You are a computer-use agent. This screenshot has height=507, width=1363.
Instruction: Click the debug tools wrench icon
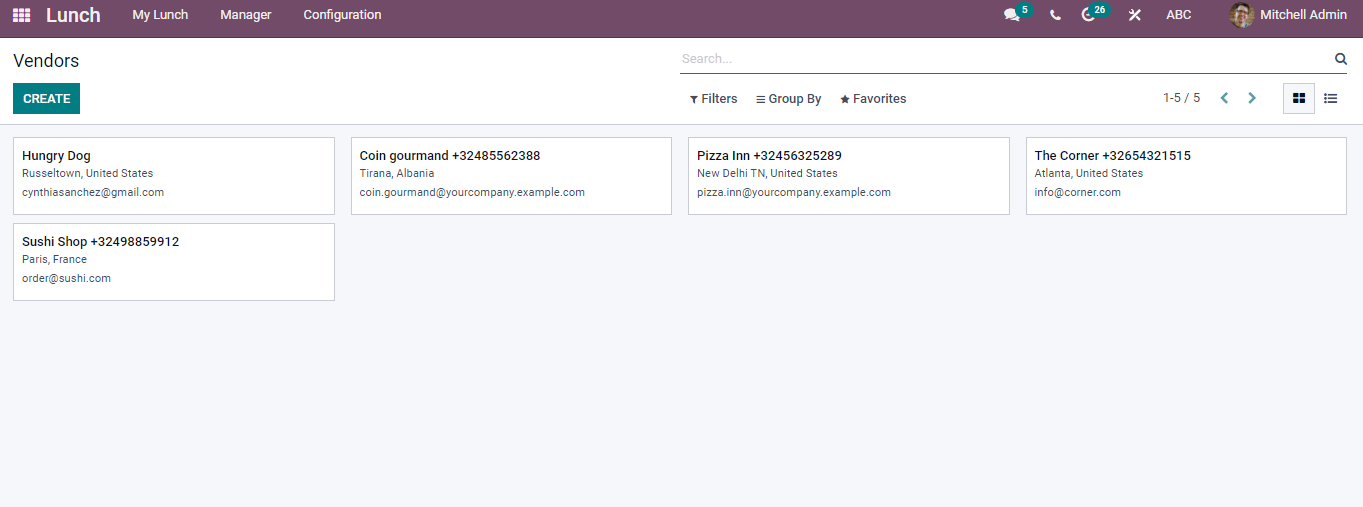(1135, 15)
